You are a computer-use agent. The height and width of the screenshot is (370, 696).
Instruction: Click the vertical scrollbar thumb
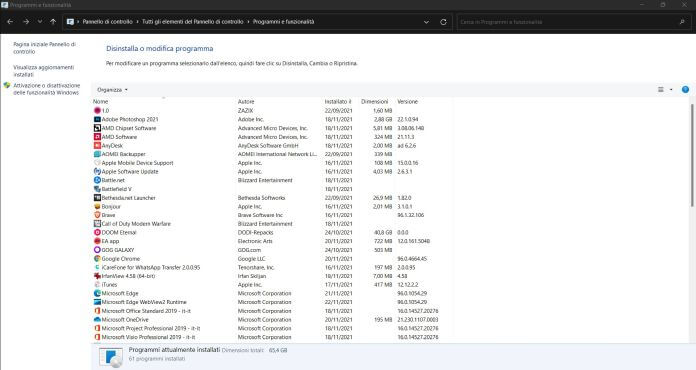pos(692,155)
